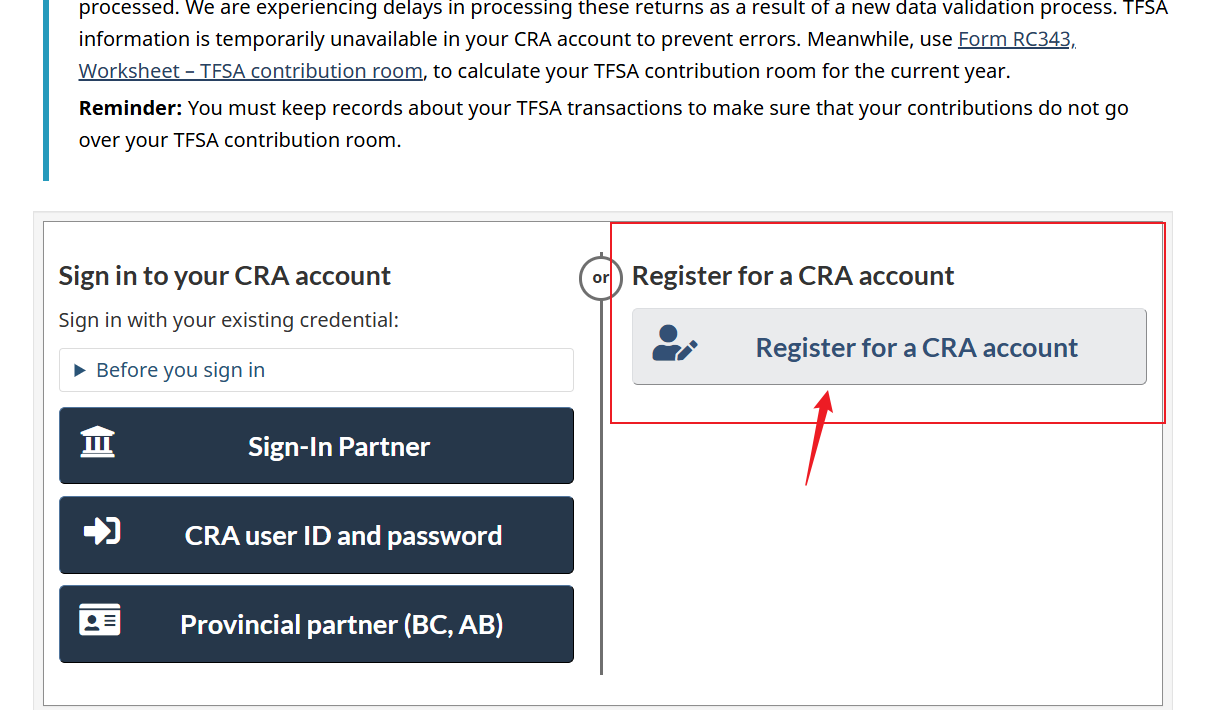Screen dimensions: 1227x710
Task: Click the user-with-pencil register icon
Action: point(675,344)
